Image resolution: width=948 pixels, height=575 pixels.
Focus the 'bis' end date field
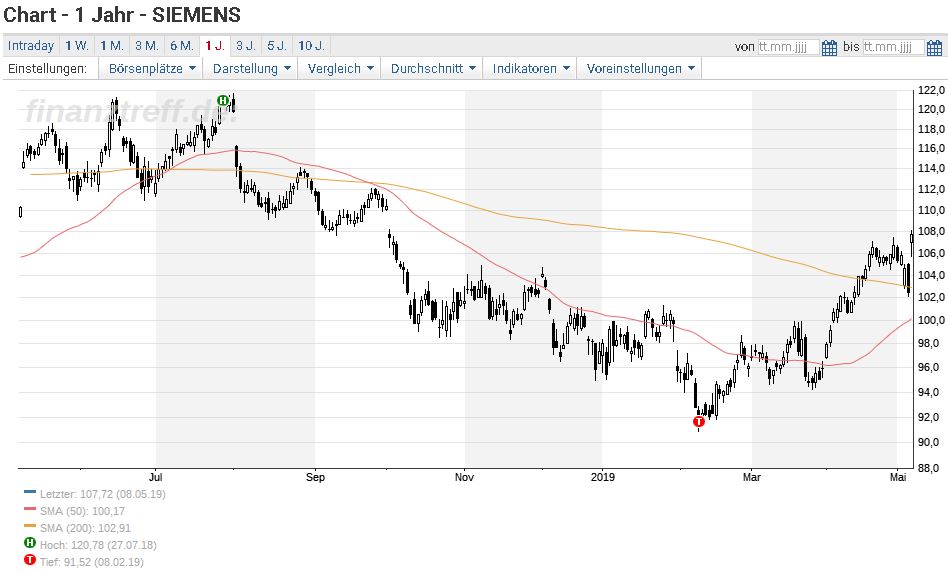tap(894, 47)
